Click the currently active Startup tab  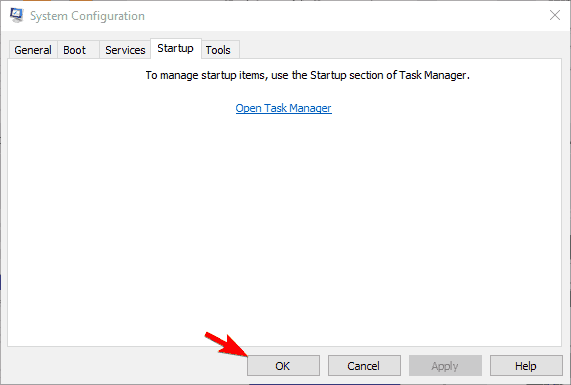click(176, 48)
